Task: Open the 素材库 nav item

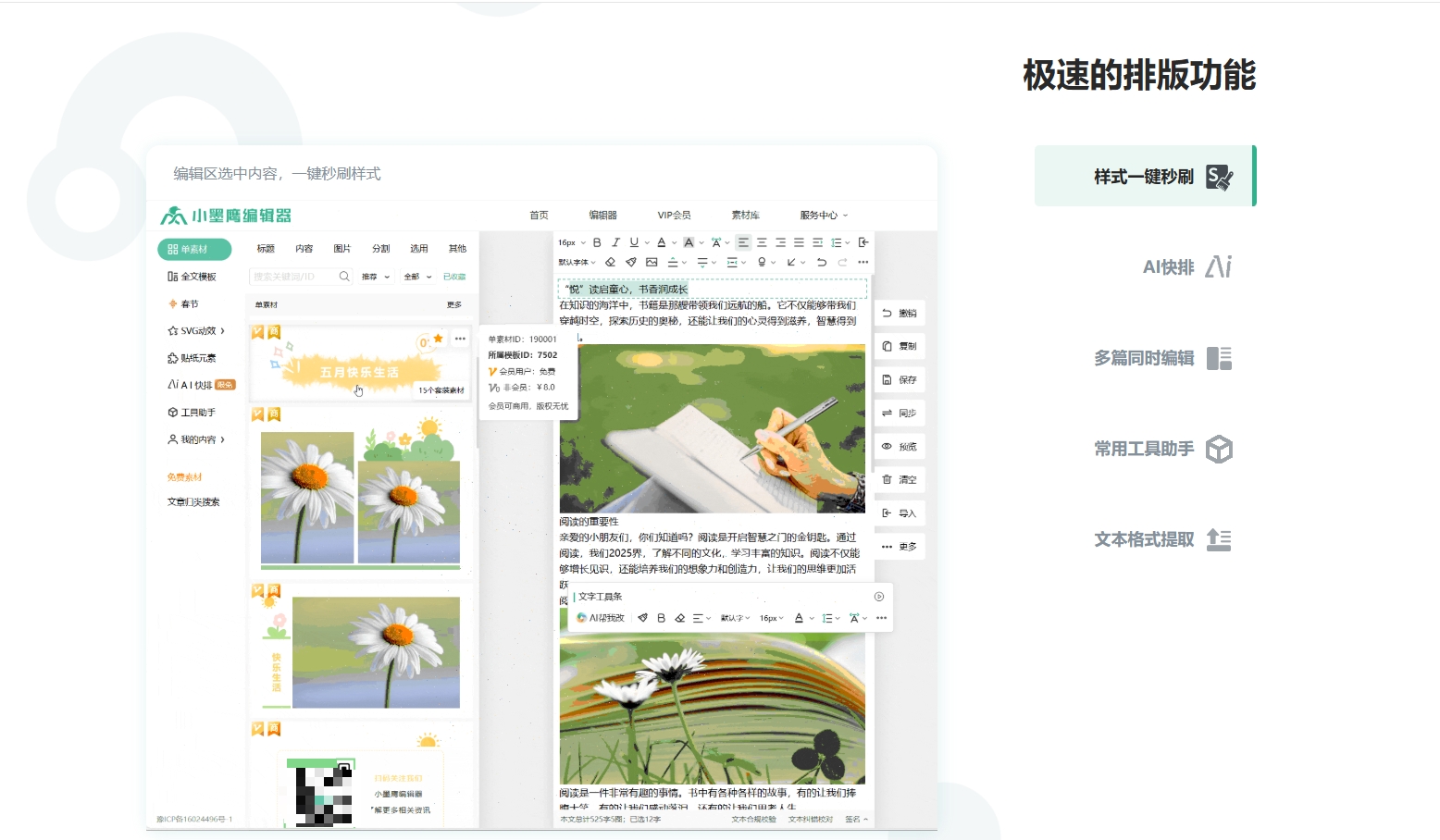Action: [x=745, y=215]
